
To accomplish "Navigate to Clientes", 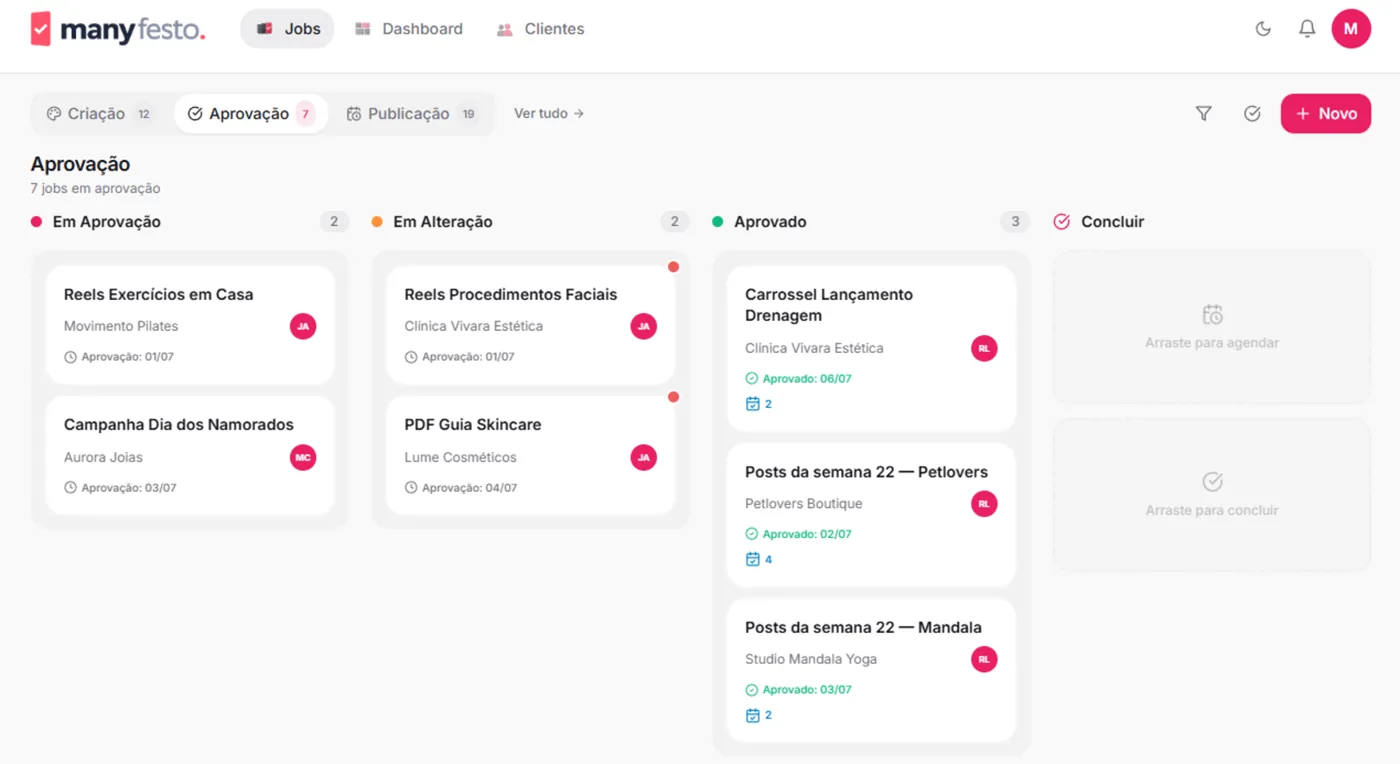I will [x=540, y=29].
